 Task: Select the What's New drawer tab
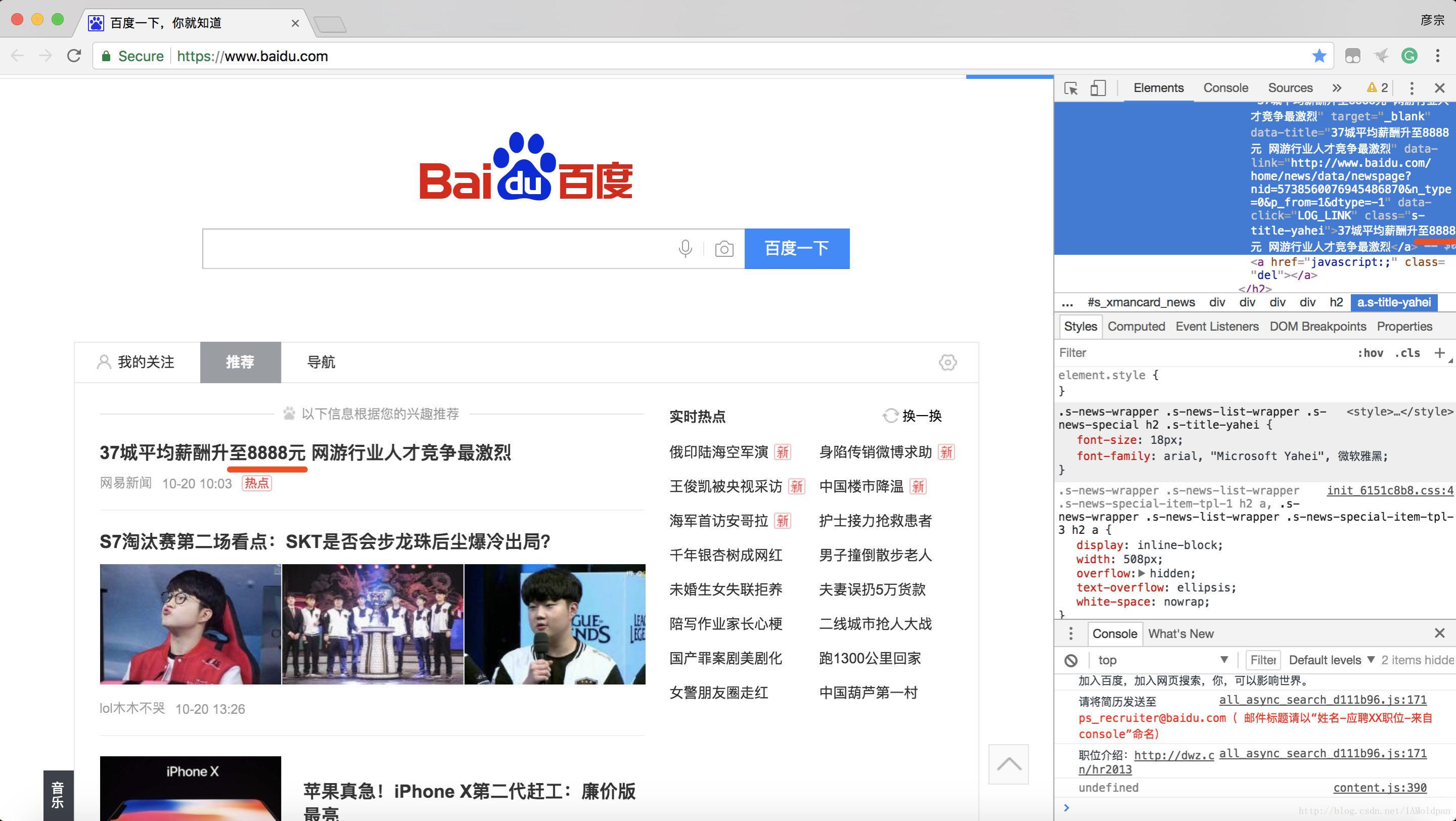click(1181, 634)
